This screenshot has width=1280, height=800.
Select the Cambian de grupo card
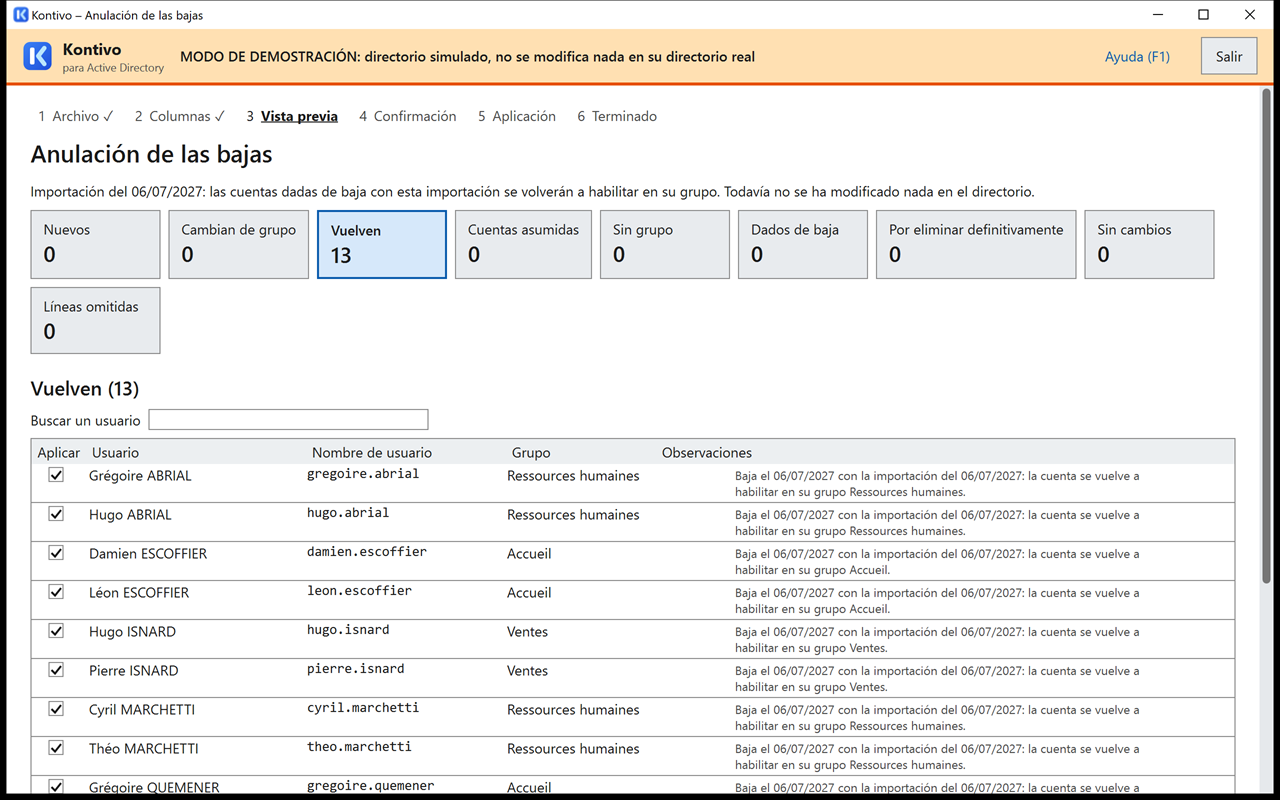coord(238,244)
